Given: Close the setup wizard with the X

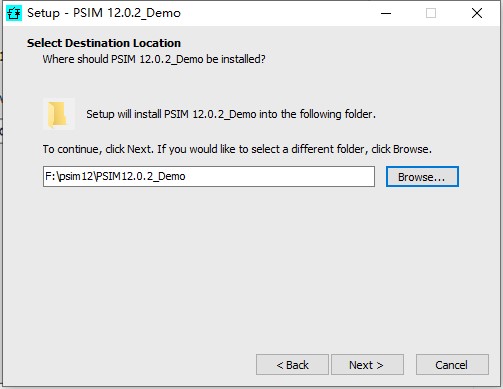Looking at the screenshot, I should (x=477, y=13).
